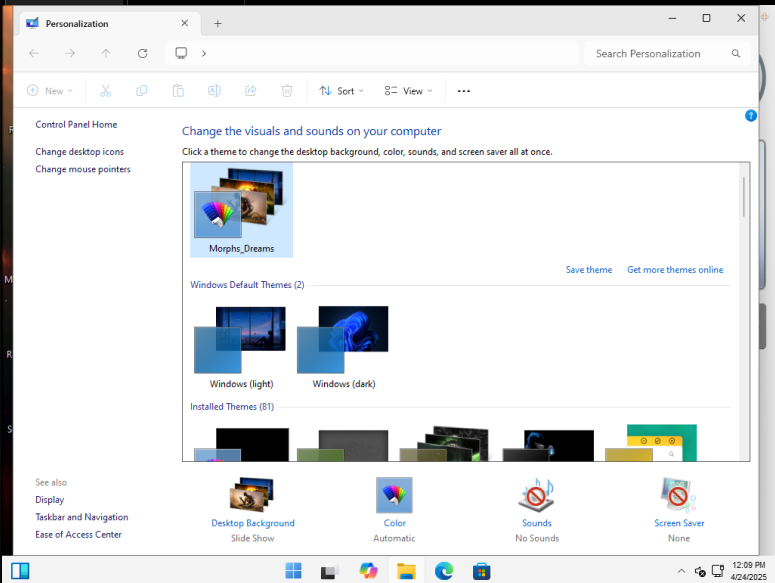This screenshot has height=583, width=775.
Task: Open the Screen Saver settings icon
Action: tap(679, 495)
